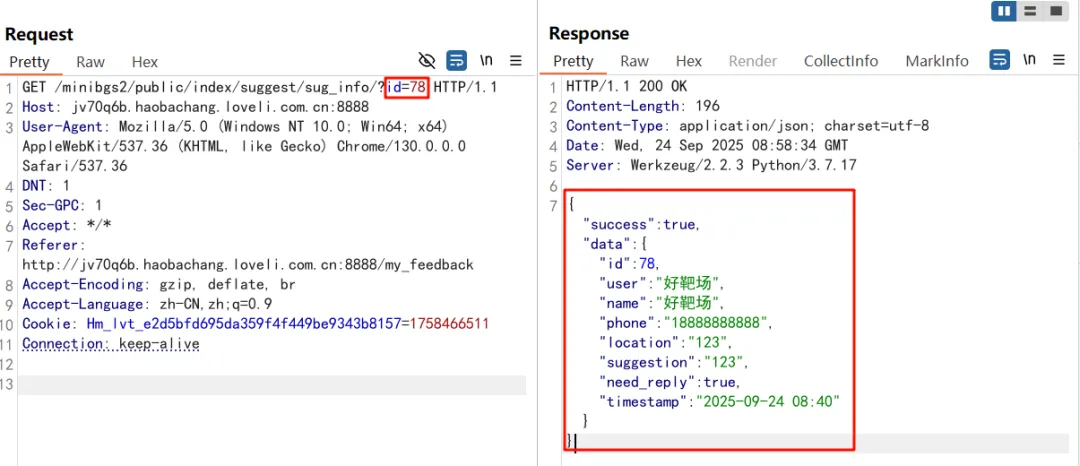Click the "success":true JSON line
This screenshot has width=1080, height=466.
[642, 225]
